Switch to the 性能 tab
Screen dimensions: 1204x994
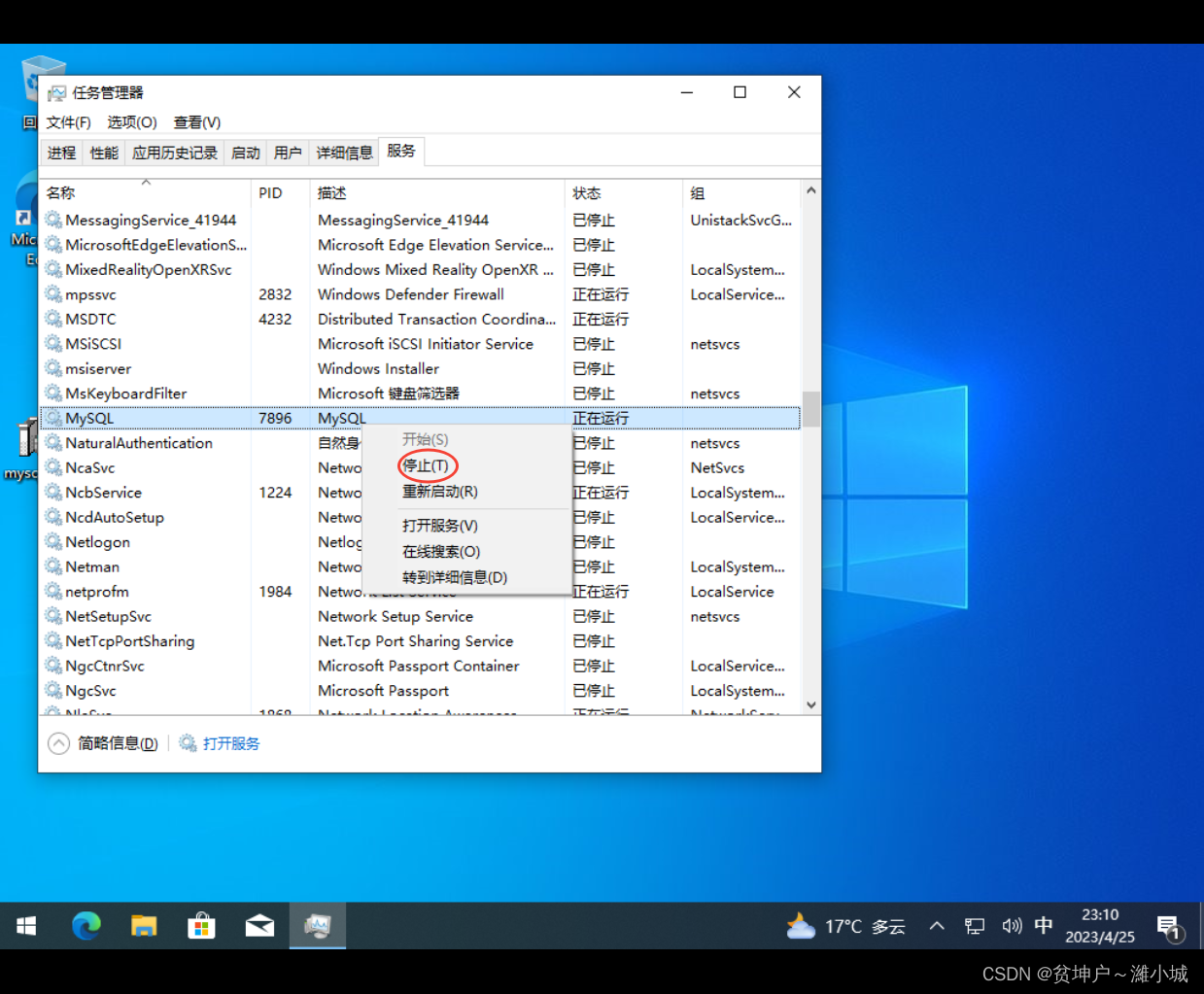pyautogui.click(x=104, y=153)
